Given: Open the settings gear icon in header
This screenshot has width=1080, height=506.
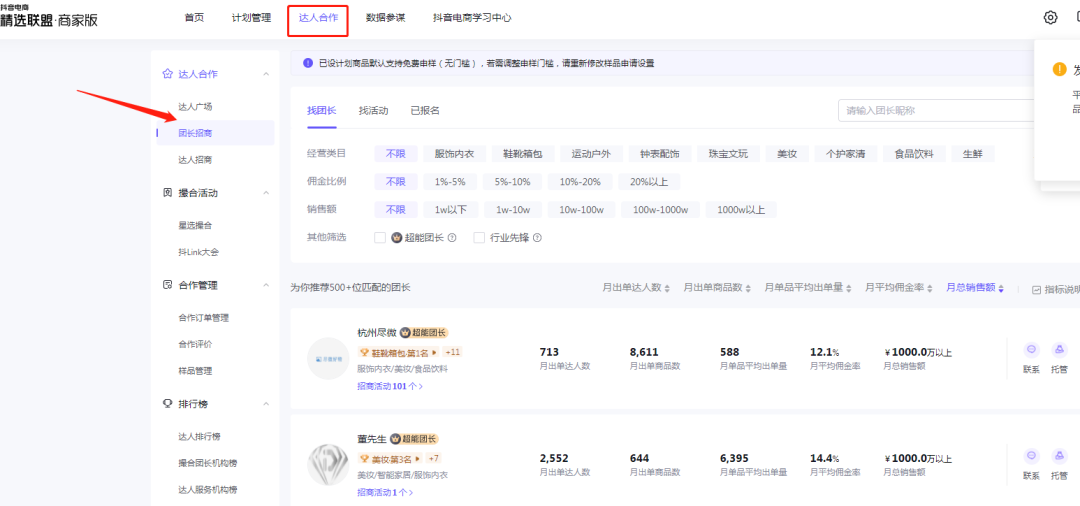Looking at the screenshot, I should click(x=1050, y=17).
